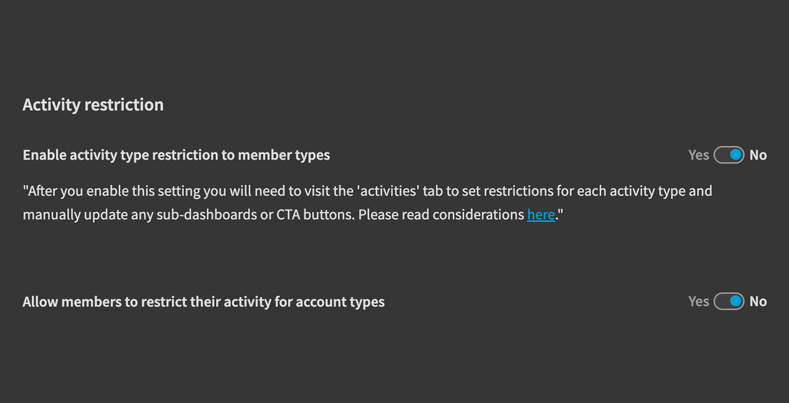Click the 'After you enable this setting' text
The width and height of the screenshot is (789, 403).
tap(118, 190)
